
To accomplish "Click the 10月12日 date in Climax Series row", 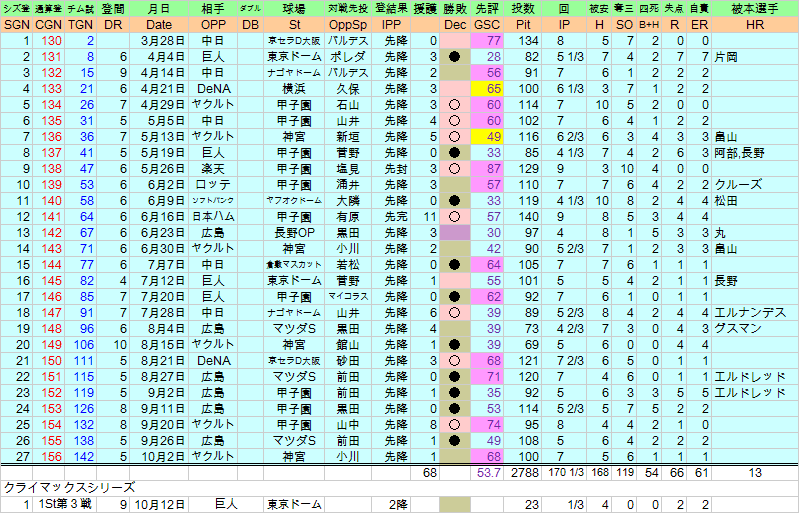I will pos(158,505).
